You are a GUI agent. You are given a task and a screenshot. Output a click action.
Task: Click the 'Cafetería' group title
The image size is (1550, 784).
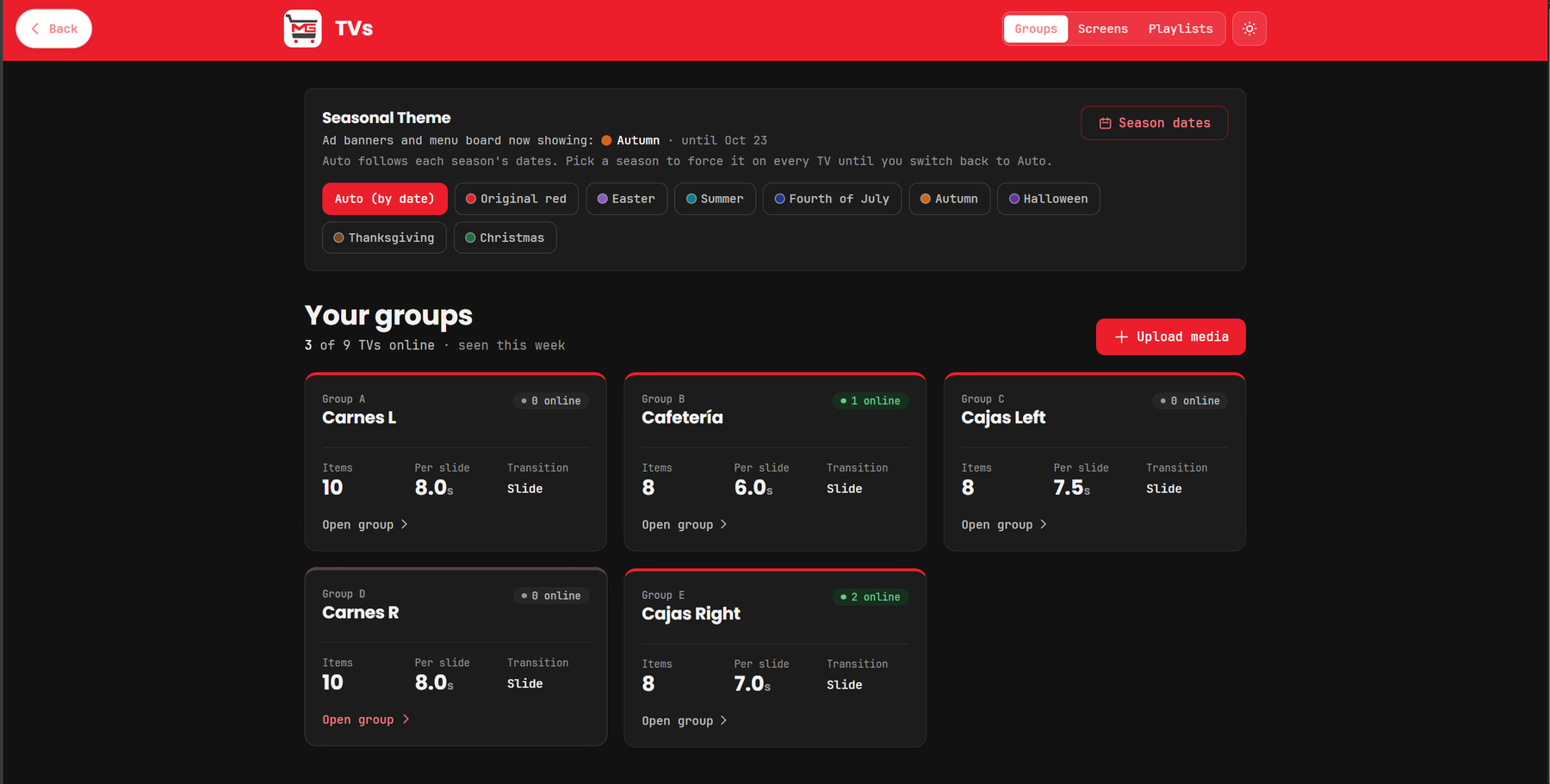pos(682,417)
